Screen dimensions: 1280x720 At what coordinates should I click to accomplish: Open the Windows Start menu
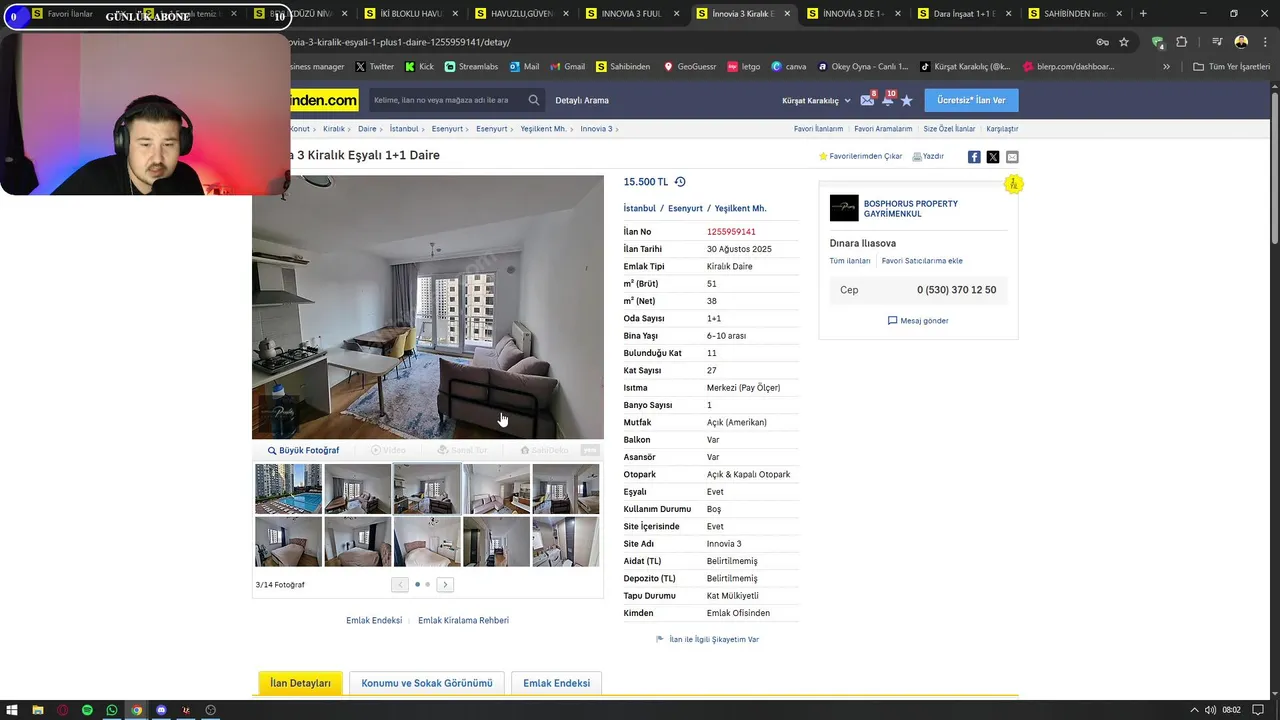(x=13, y=710)
